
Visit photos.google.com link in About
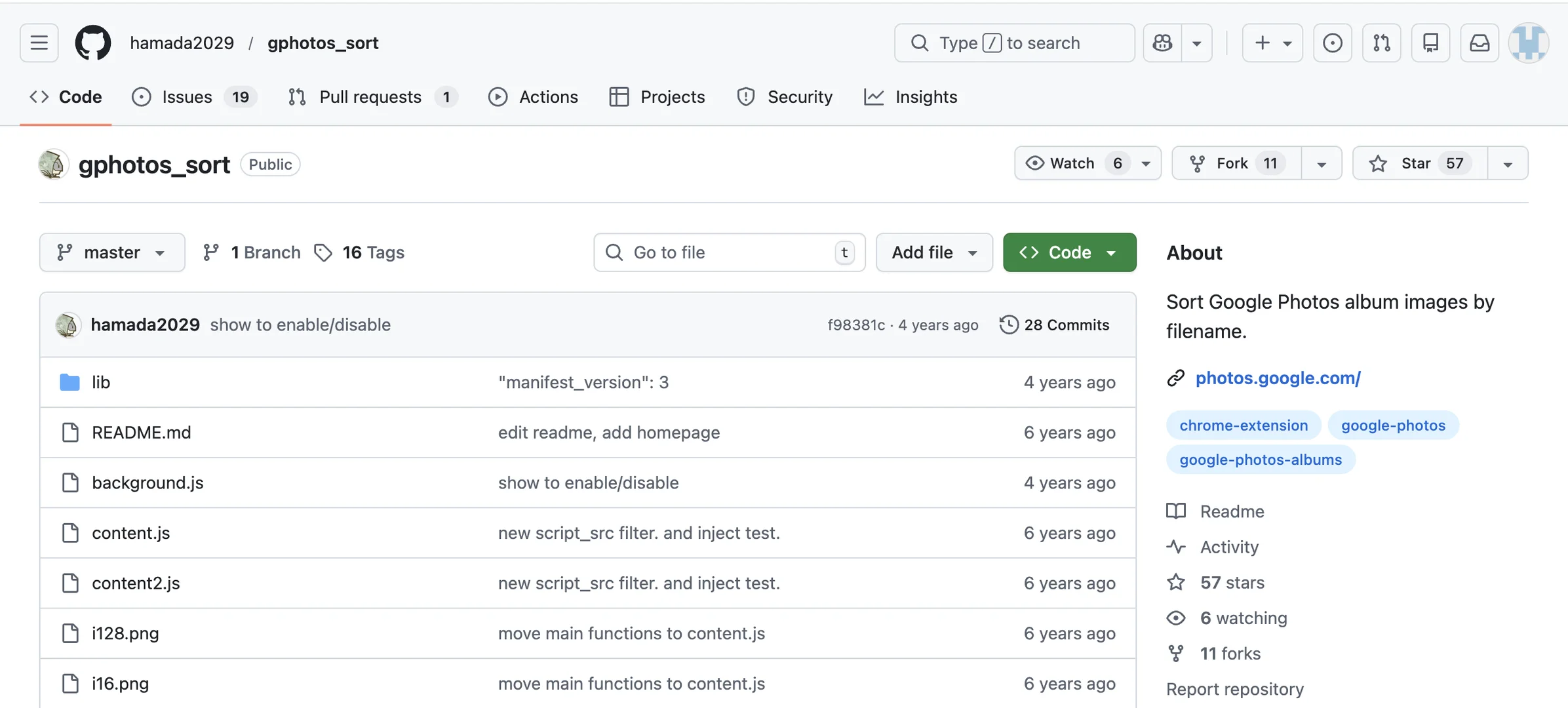pyautogui.click(x=1278, y=378)
